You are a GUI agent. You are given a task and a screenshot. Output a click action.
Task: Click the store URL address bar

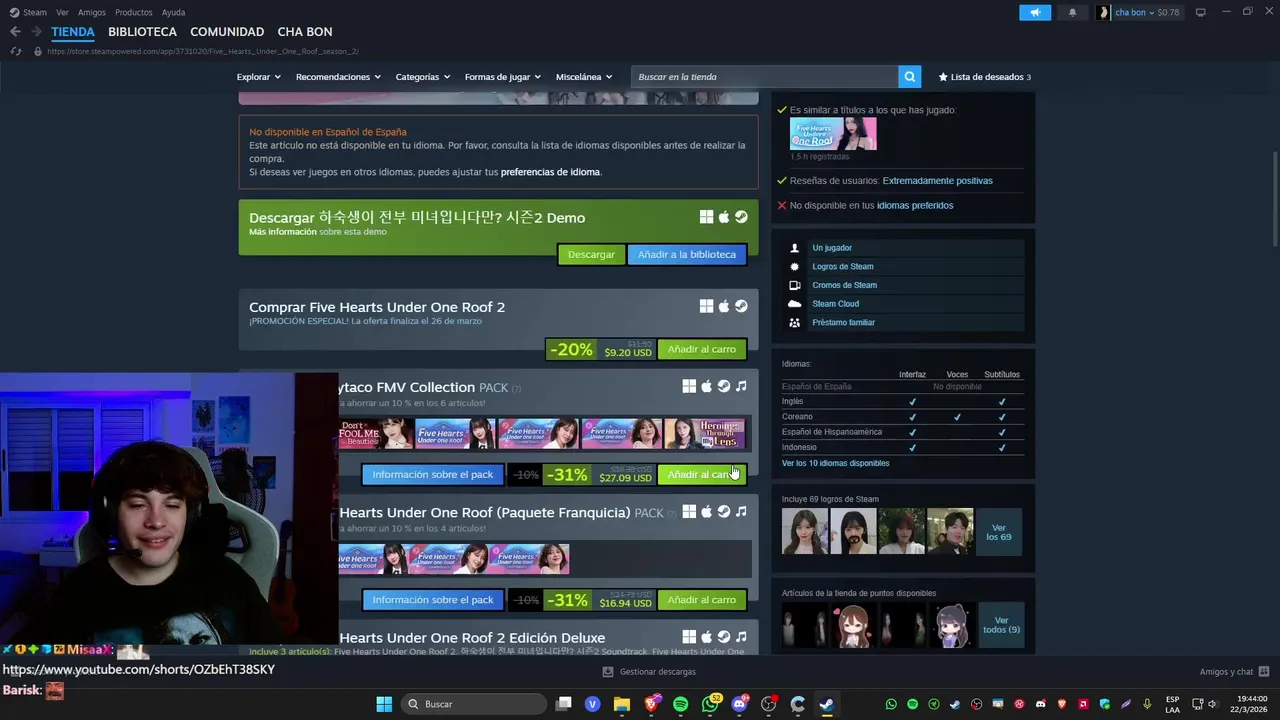click(x=202, y=51)
